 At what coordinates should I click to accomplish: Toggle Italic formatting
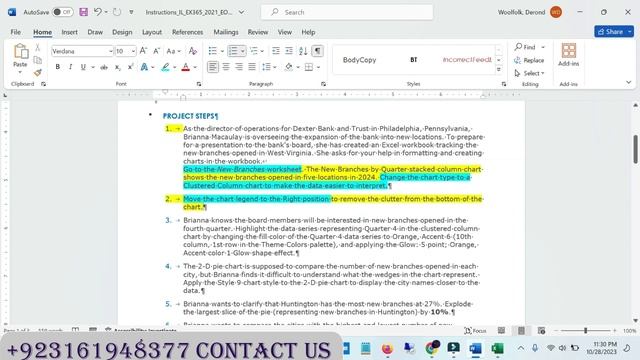tap(70, 67)
